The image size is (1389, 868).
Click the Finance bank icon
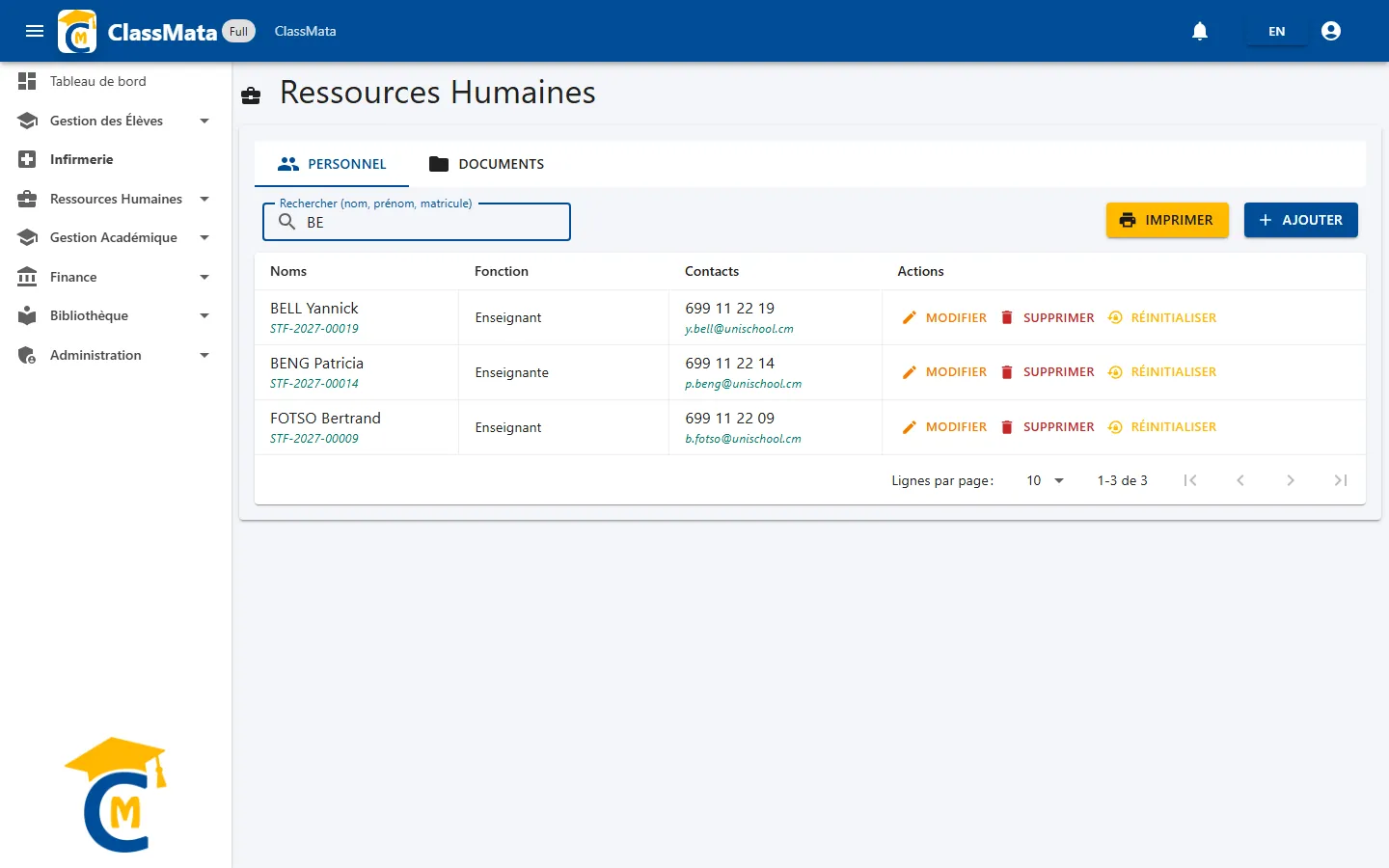[x=27, y=277]
